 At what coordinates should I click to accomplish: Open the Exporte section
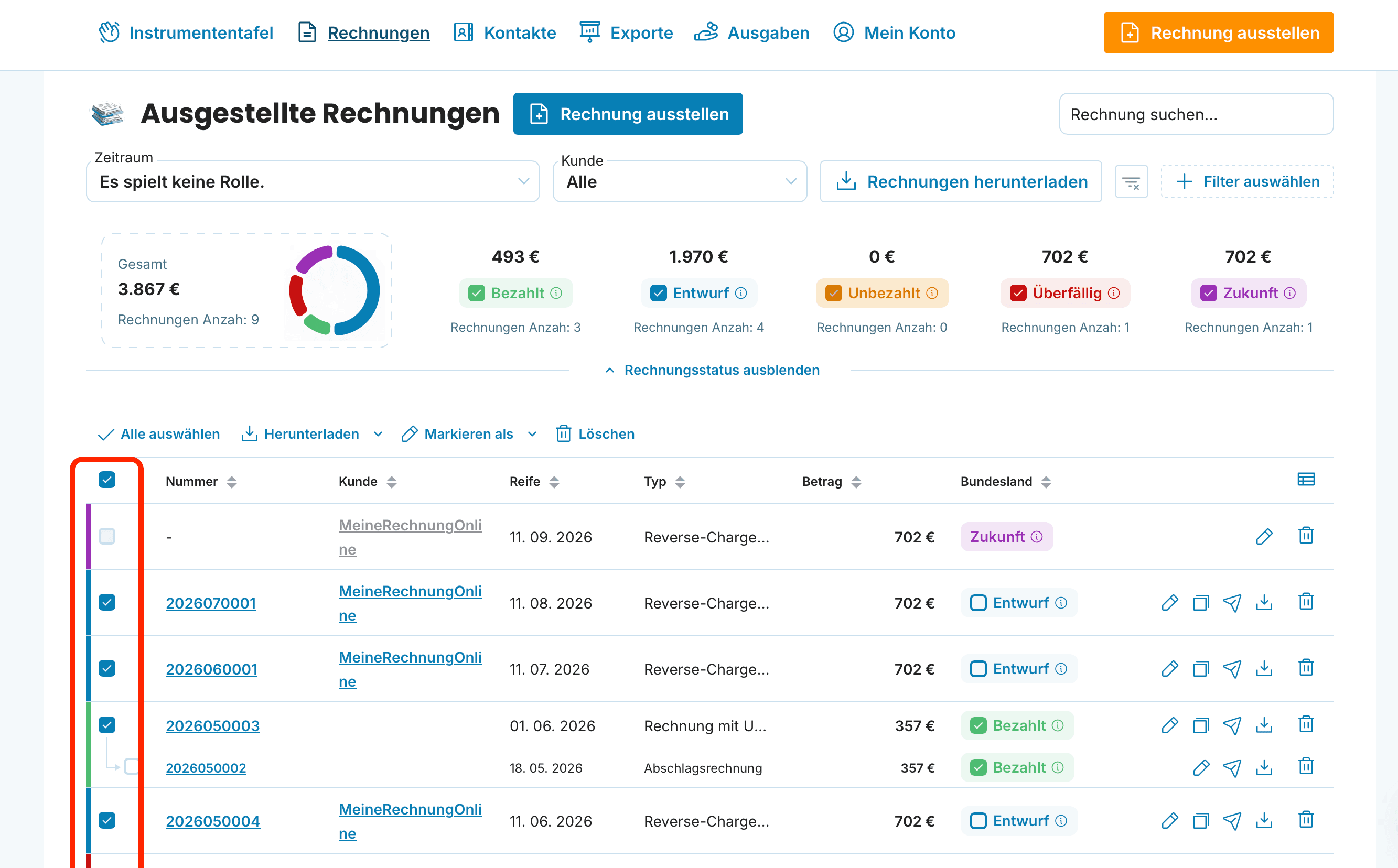click(626, 32)
